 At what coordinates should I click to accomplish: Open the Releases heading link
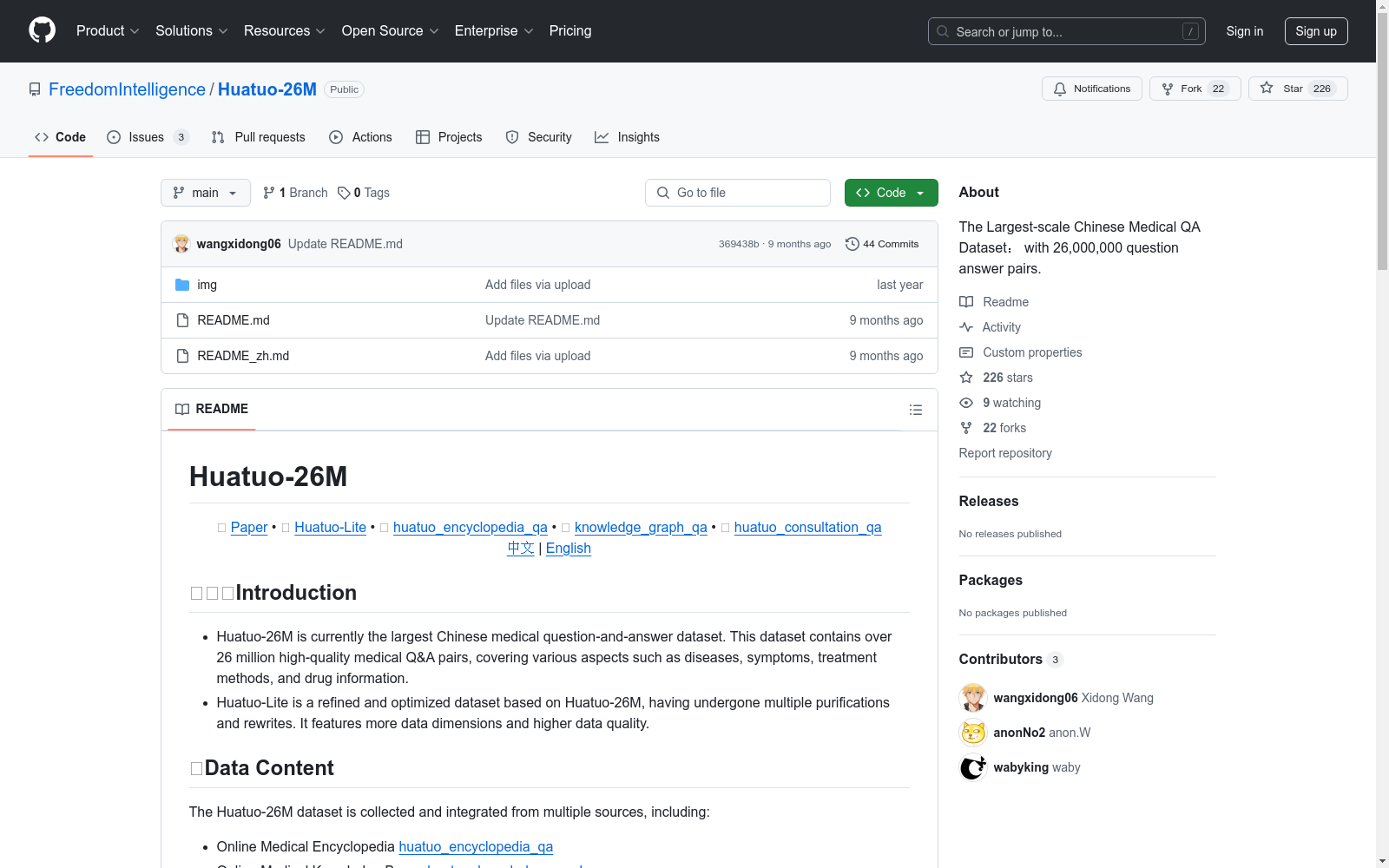[989, 501]
